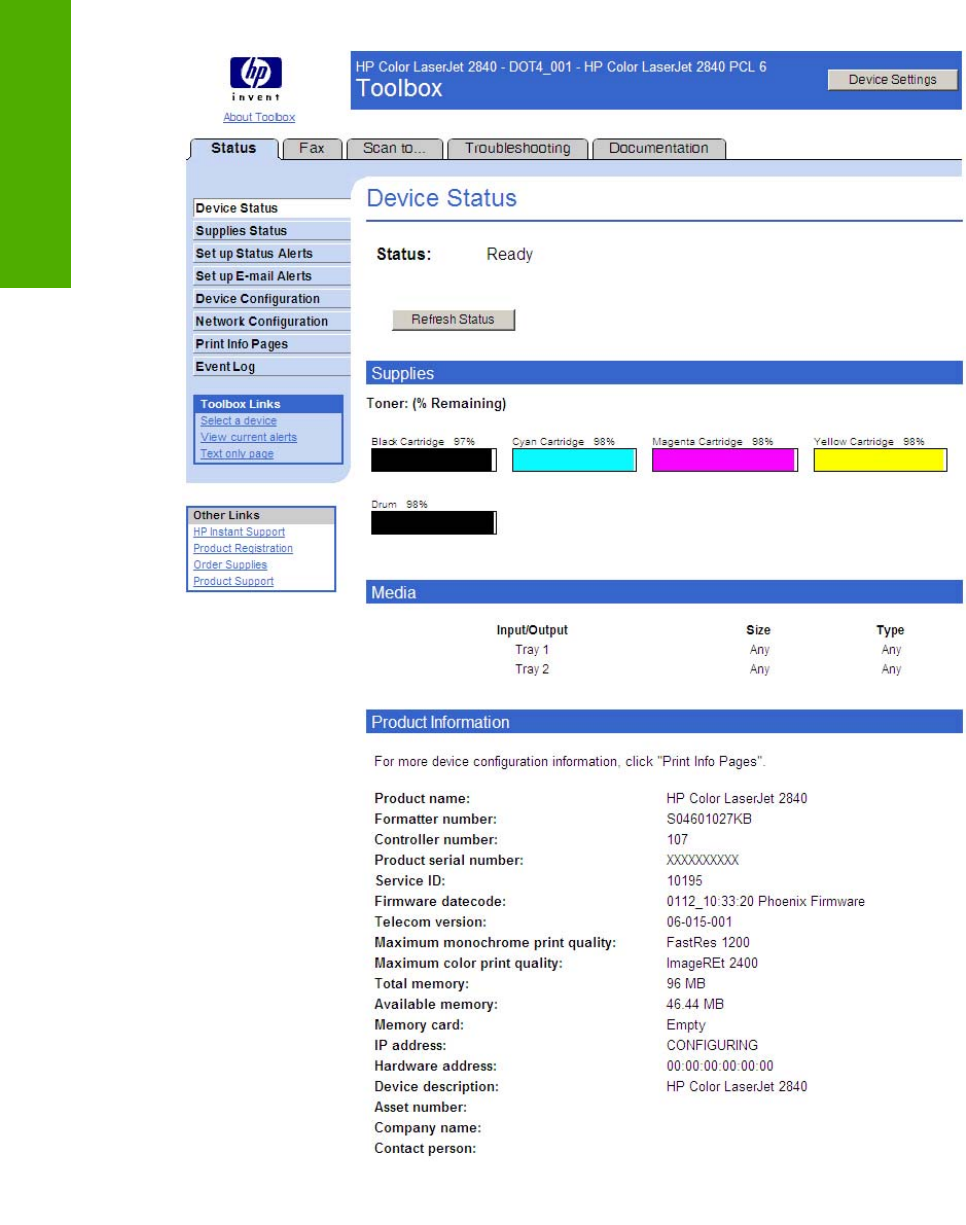The width and height of the screenshot is (966, 1225).
Task: Open the Event Log page
Action: click(x=271, y=367)
